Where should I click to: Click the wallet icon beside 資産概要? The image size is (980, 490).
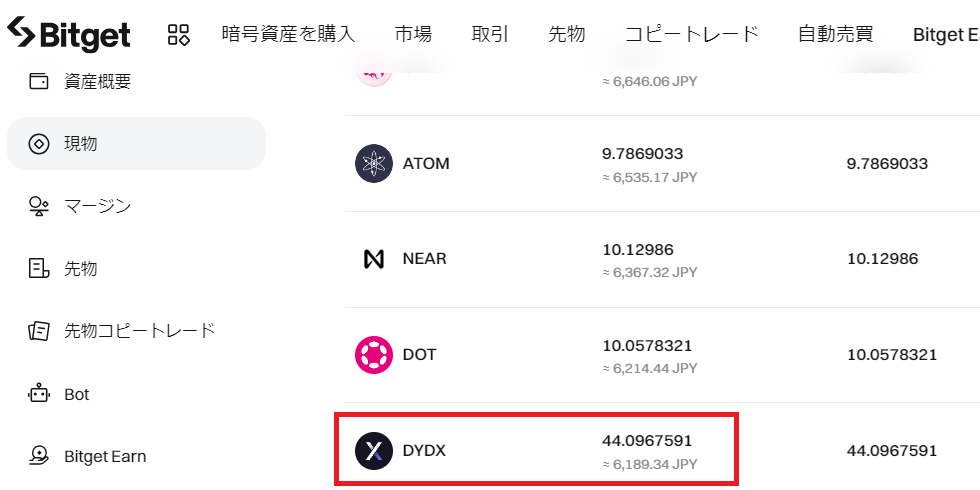click(x=39, y=81)
